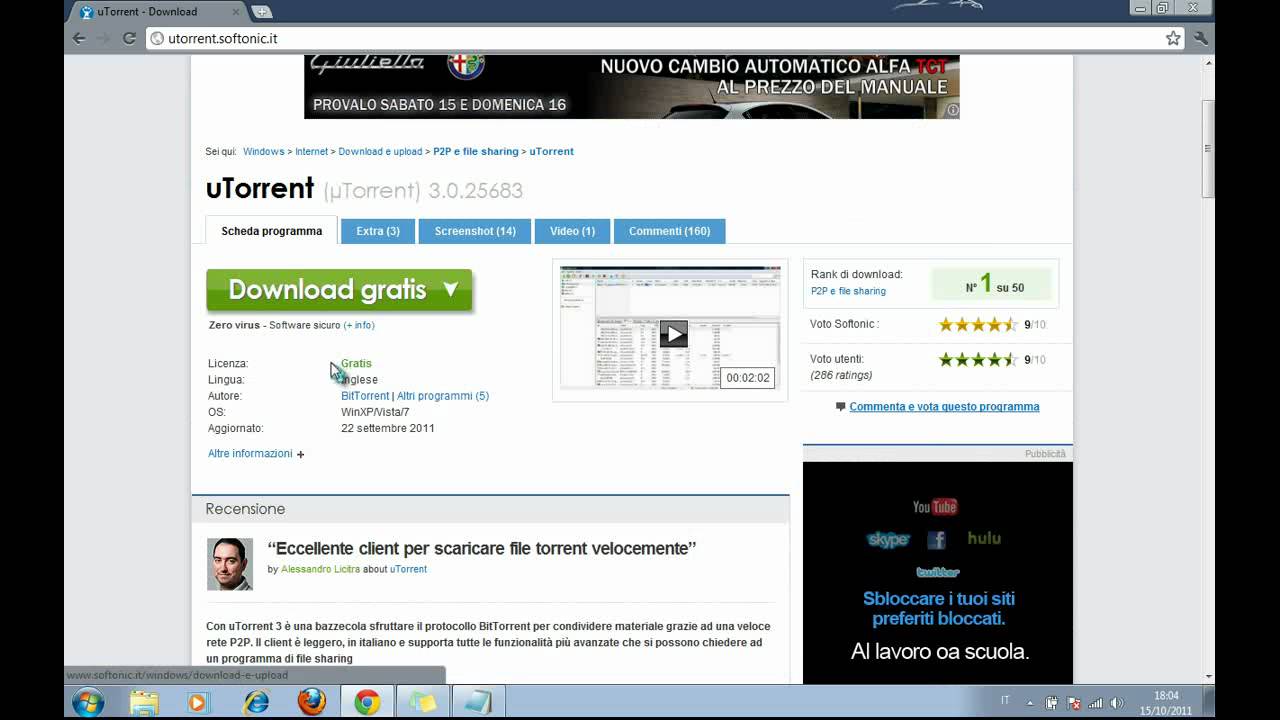Click the twitter logo in the sidebar ad
The width and height of the screenshot is (1280, 720).
(938, 572)
